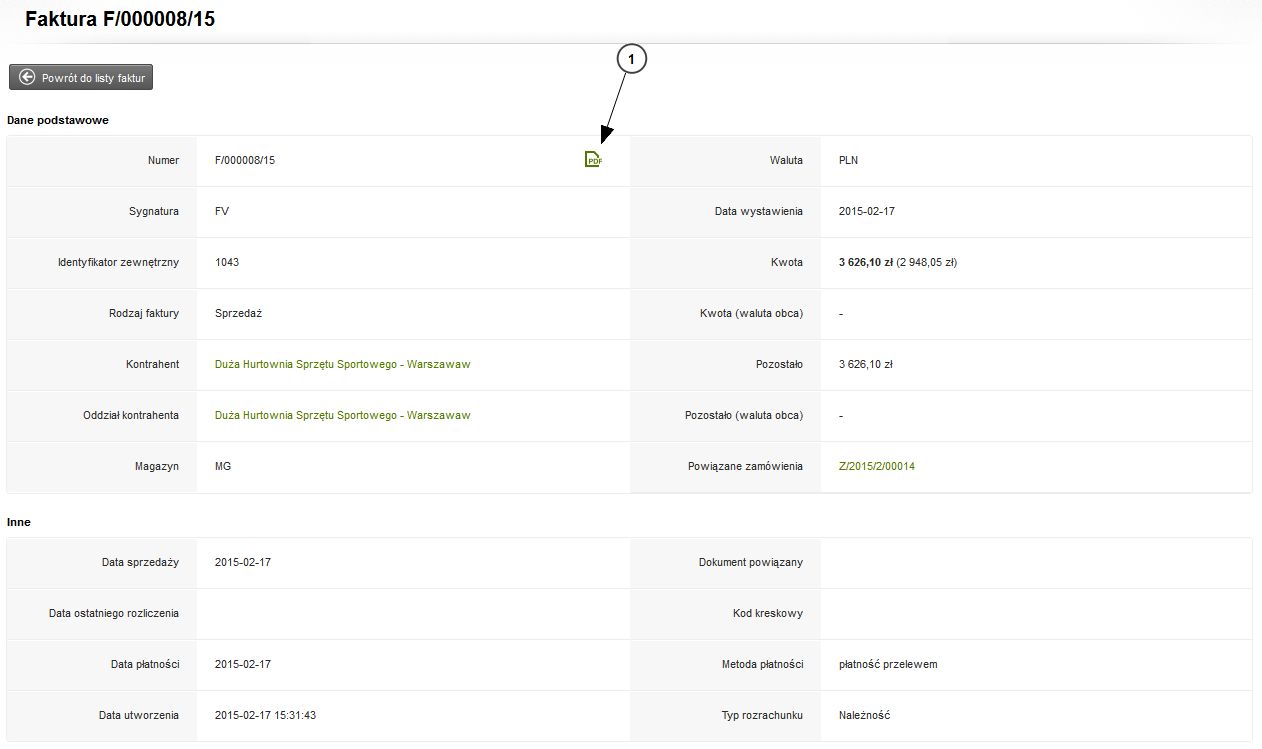Click the Data wystawienia date value

tap(866, 211)
